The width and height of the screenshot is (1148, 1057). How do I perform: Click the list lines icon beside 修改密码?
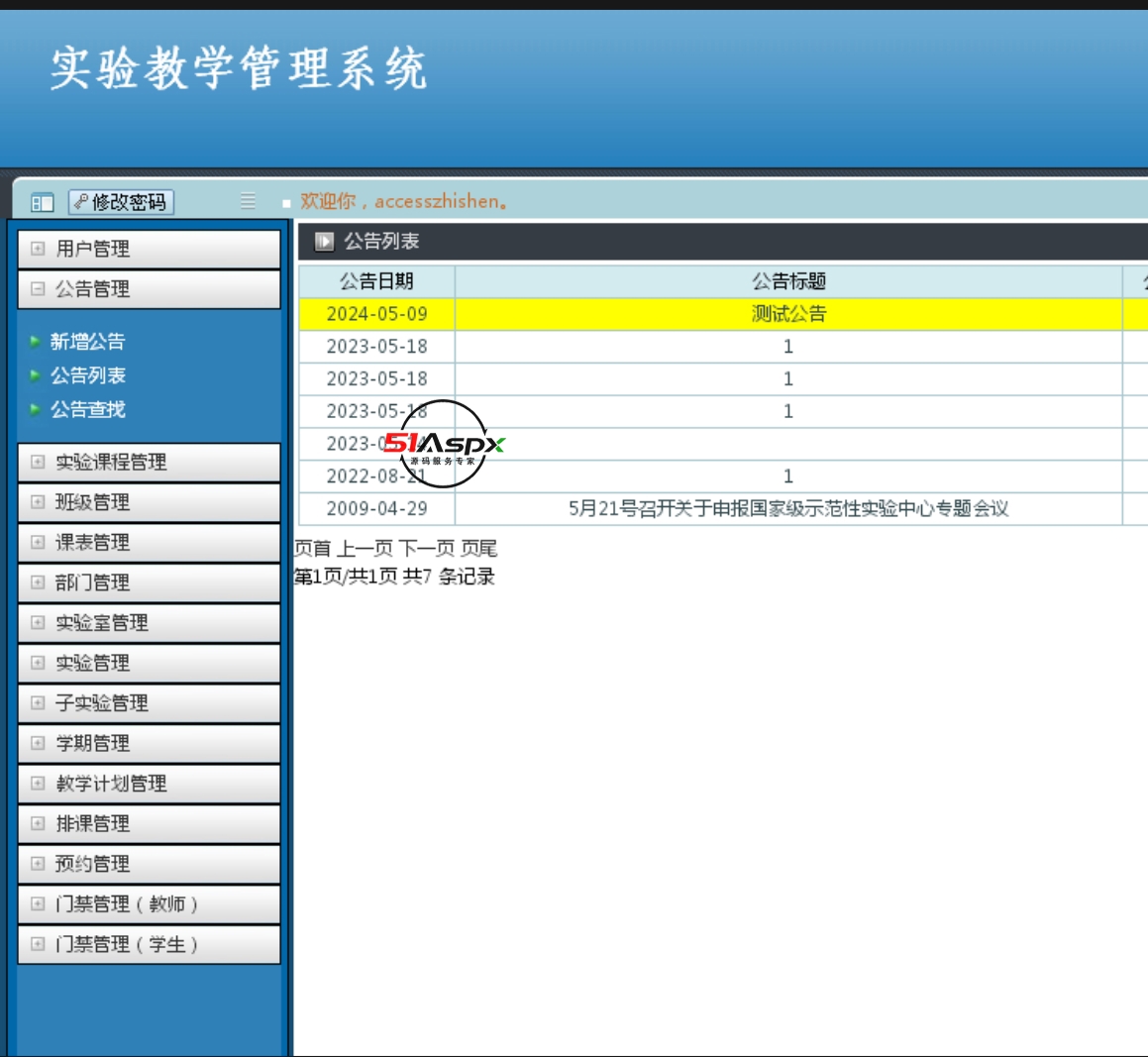pyautogui.click(x=249, y=200)
